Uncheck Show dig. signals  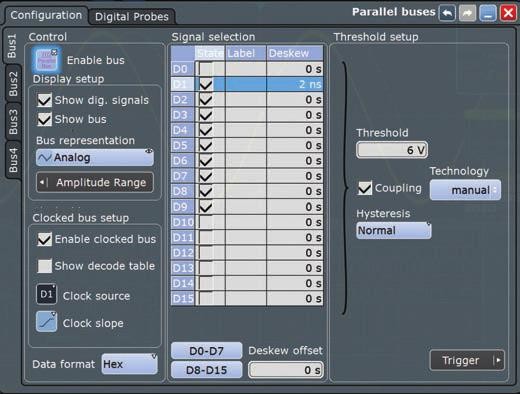pos(44,100)
